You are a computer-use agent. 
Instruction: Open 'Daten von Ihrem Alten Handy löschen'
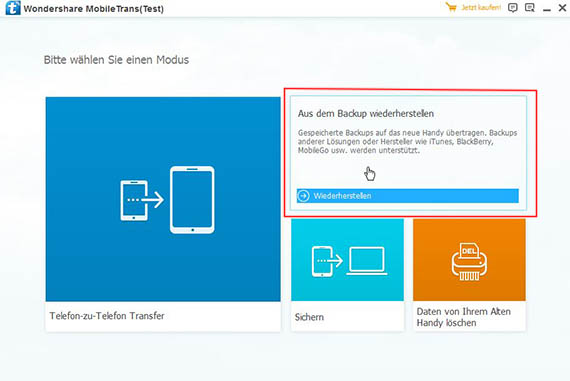[469, 274]
